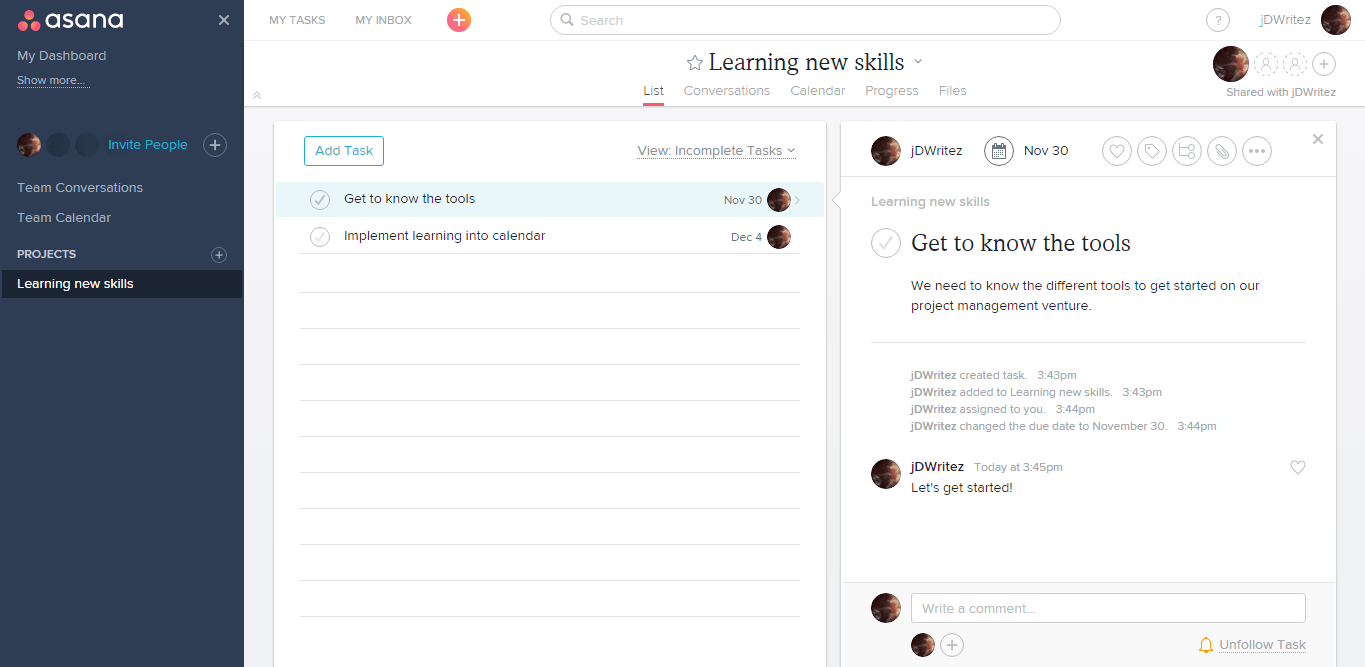Open the project title dropdown arrow
The image size is (1365, 667).
(918, 62)
